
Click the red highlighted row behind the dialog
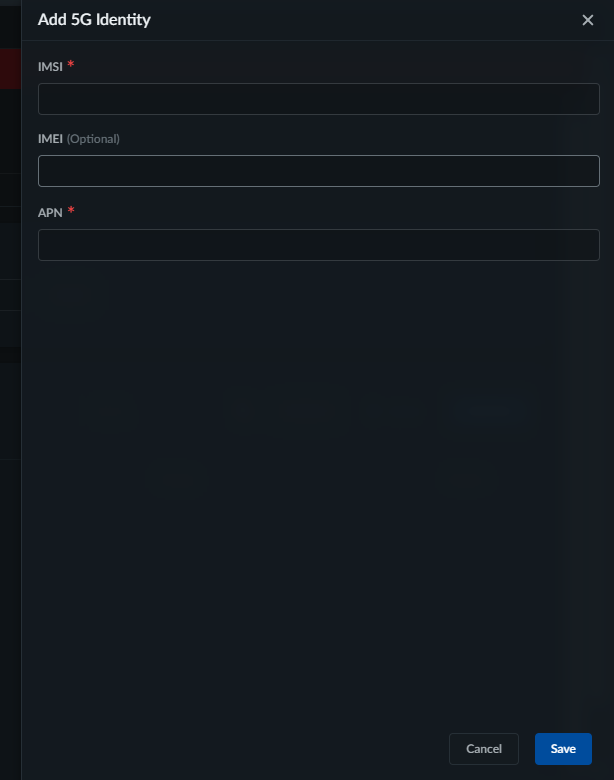point(10,70)
